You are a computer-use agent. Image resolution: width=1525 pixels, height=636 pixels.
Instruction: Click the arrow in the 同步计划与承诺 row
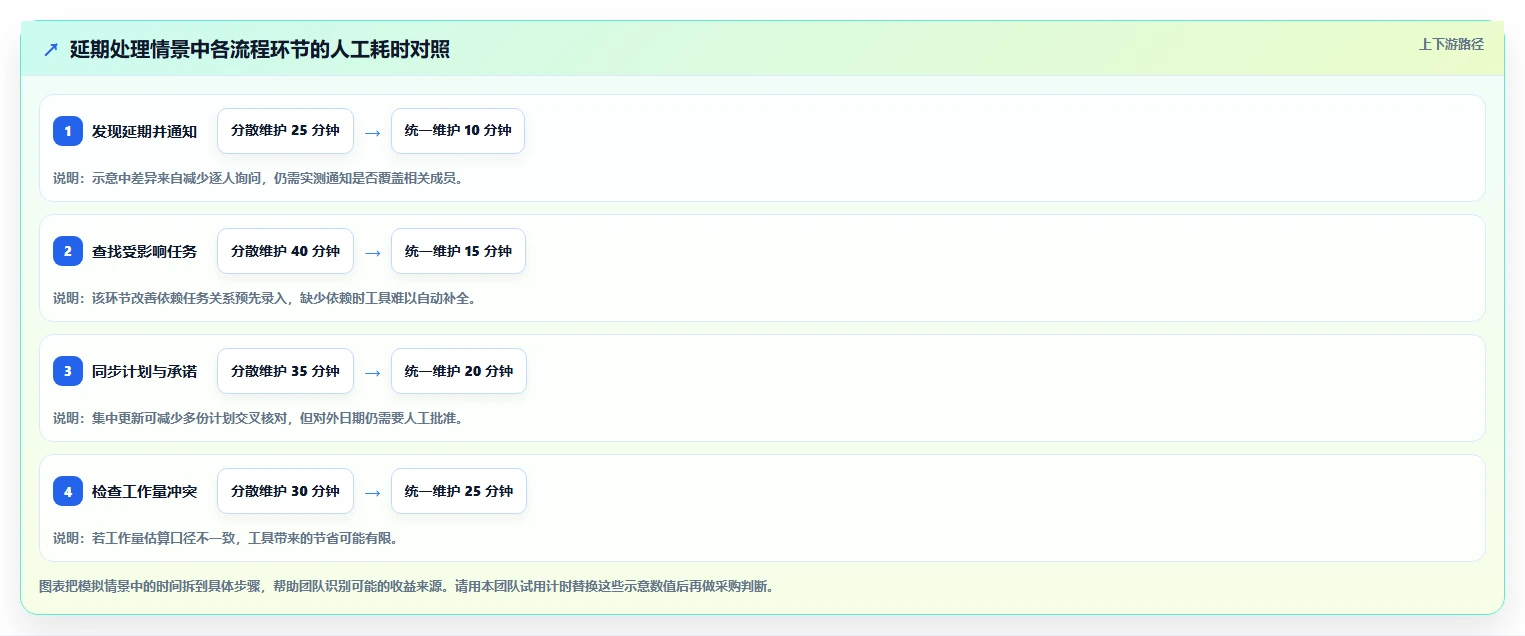click(x=372, y=372)
